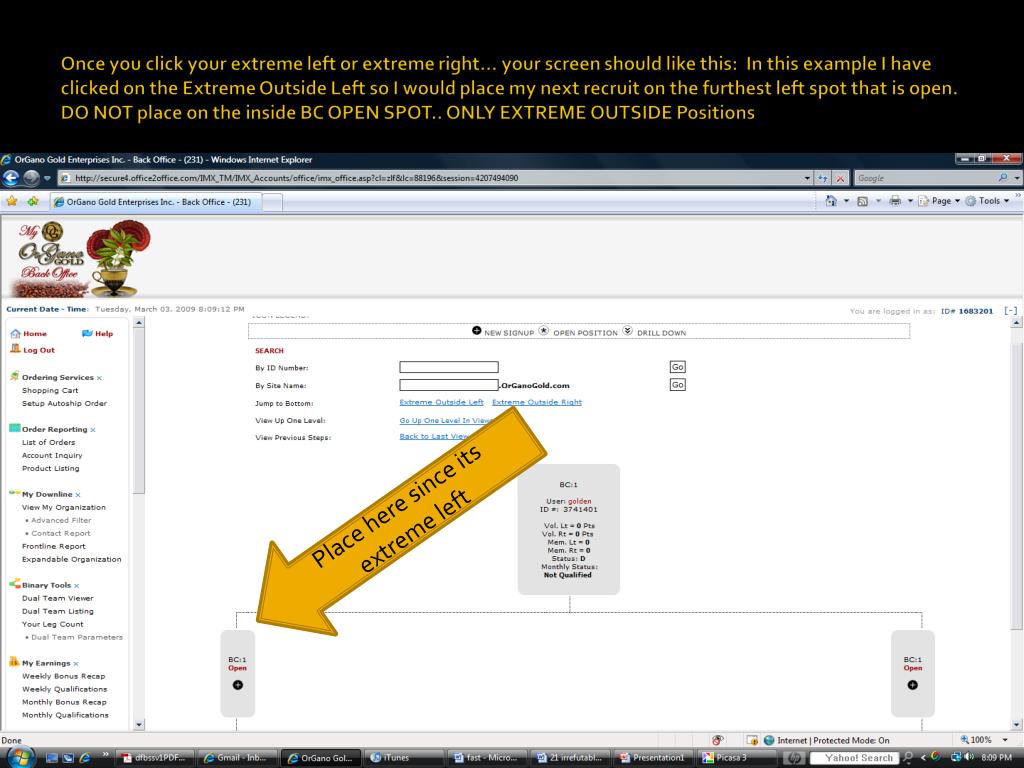Click the search magnifier icon
The width and height of the screenshot is (1024, 768).
pos(1003,178)
